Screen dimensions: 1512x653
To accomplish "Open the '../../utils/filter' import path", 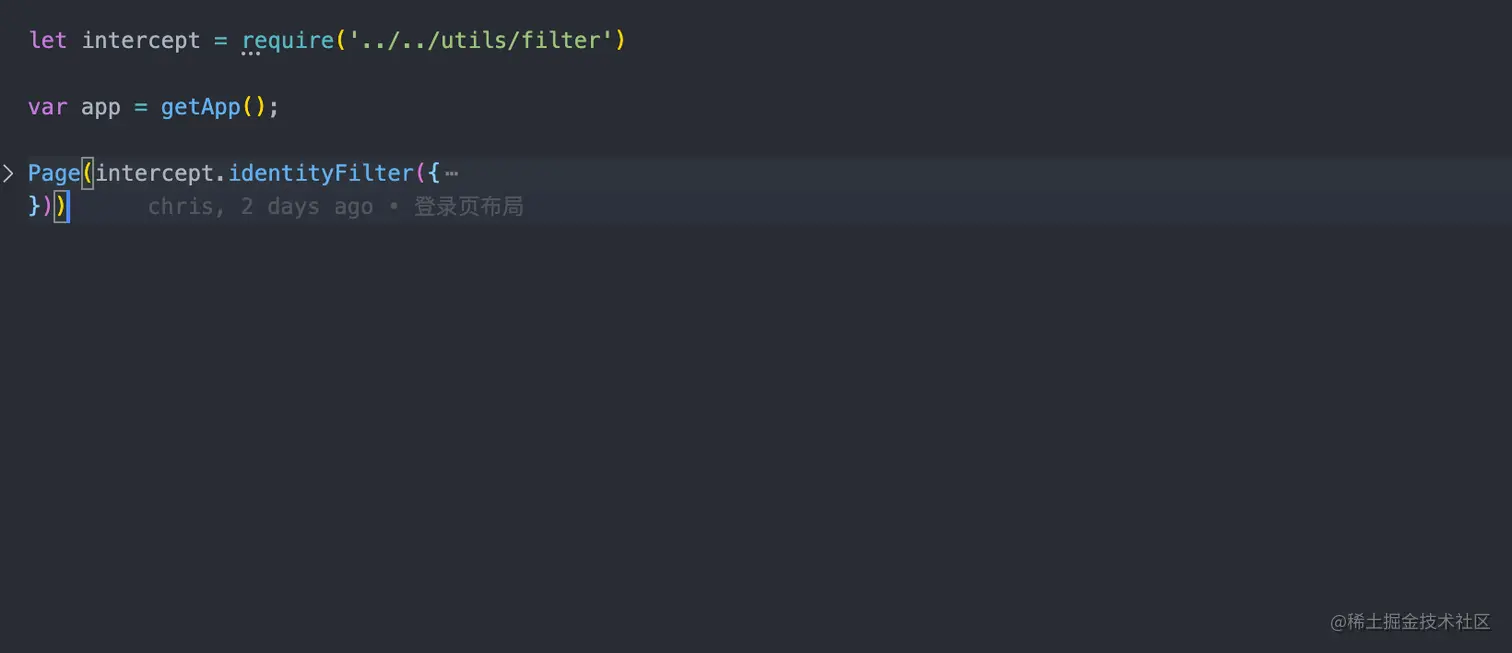I will coord(478,41).
